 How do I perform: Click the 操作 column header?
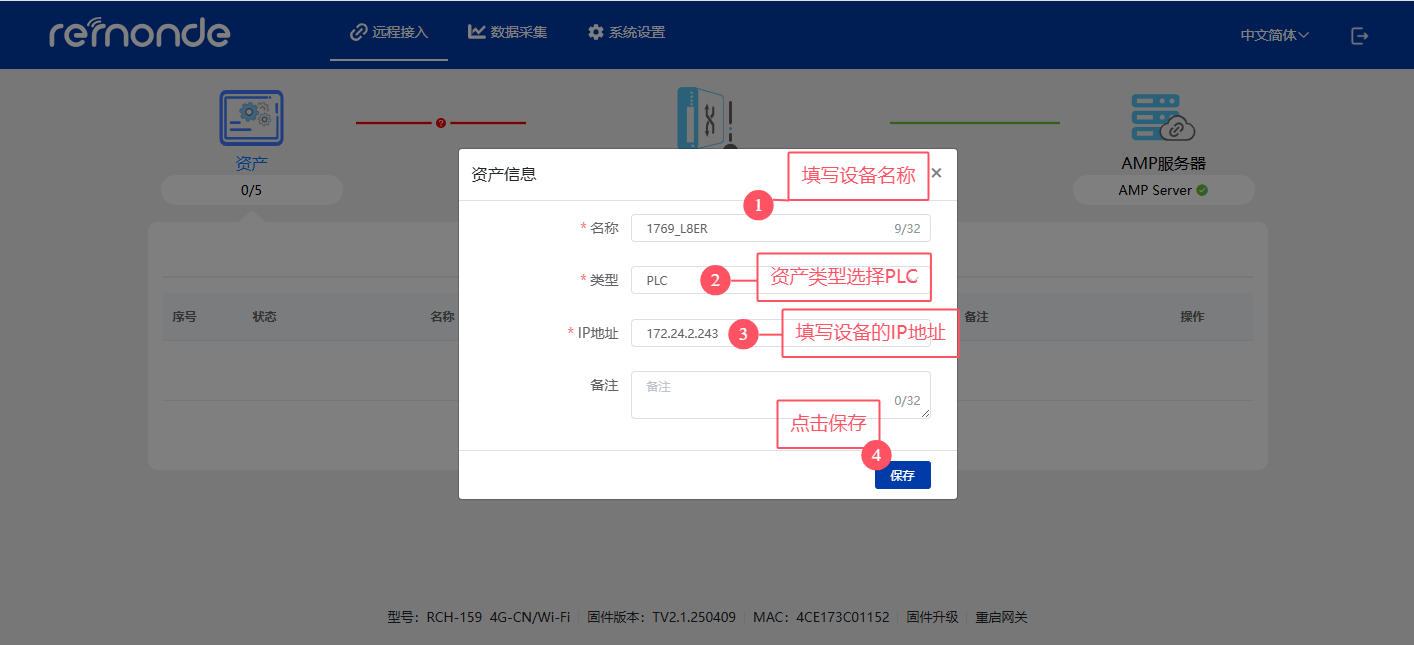[x=1192, y=316]
